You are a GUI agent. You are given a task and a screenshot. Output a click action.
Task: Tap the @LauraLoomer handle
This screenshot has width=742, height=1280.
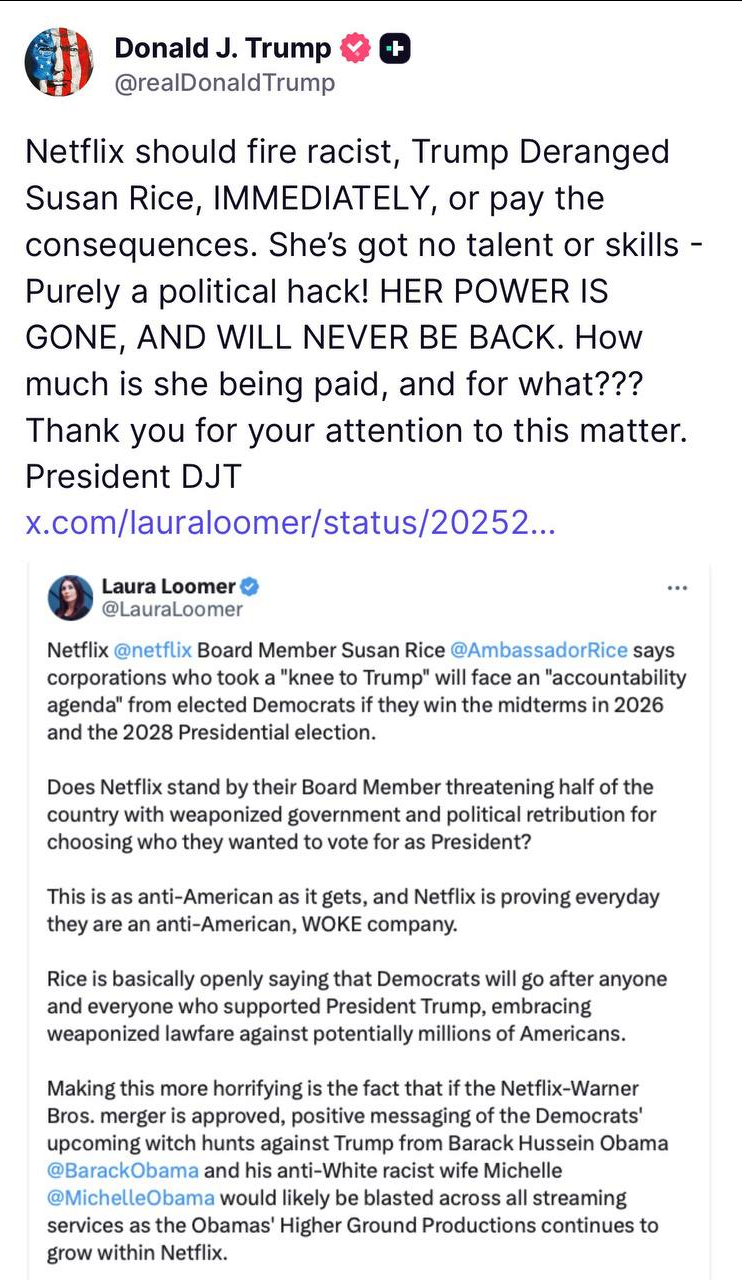click(x=171, y=609)
